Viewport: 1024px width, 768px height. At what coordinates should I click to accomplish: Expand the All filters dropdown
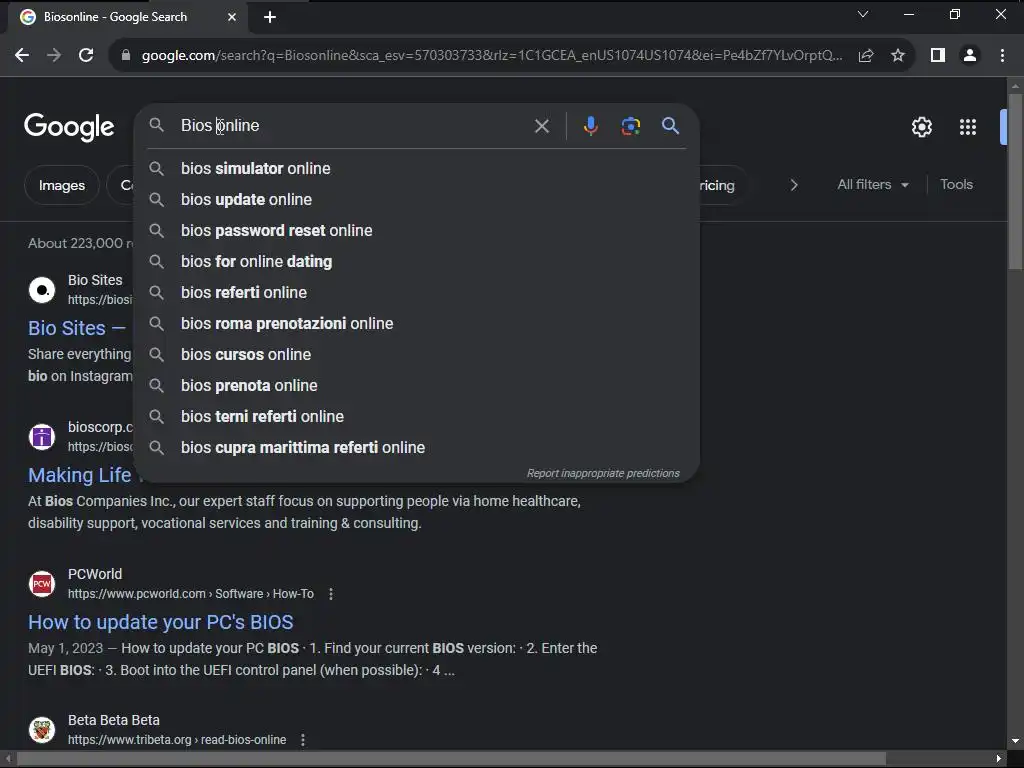point(872,185)
